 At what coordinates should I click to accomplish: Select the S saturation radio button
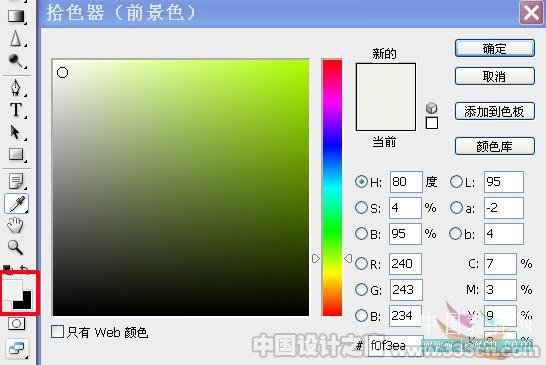coord(361,208)
